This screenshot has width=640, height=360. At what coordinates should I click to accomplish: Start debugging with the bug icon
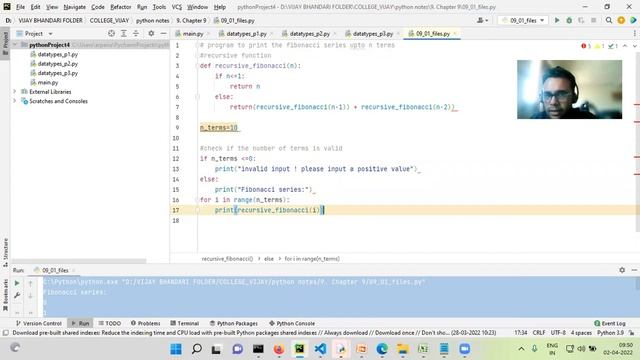pos(569,20)
